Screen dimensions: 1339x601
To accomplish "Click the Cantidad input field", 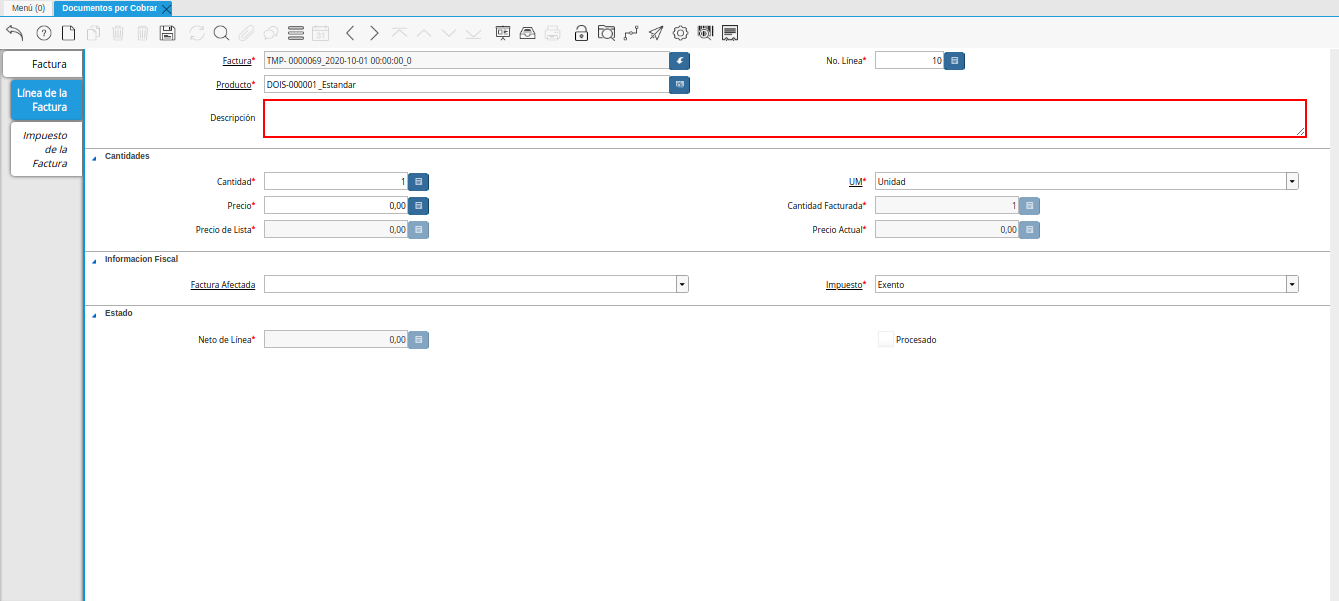I will tap(336, 182).
